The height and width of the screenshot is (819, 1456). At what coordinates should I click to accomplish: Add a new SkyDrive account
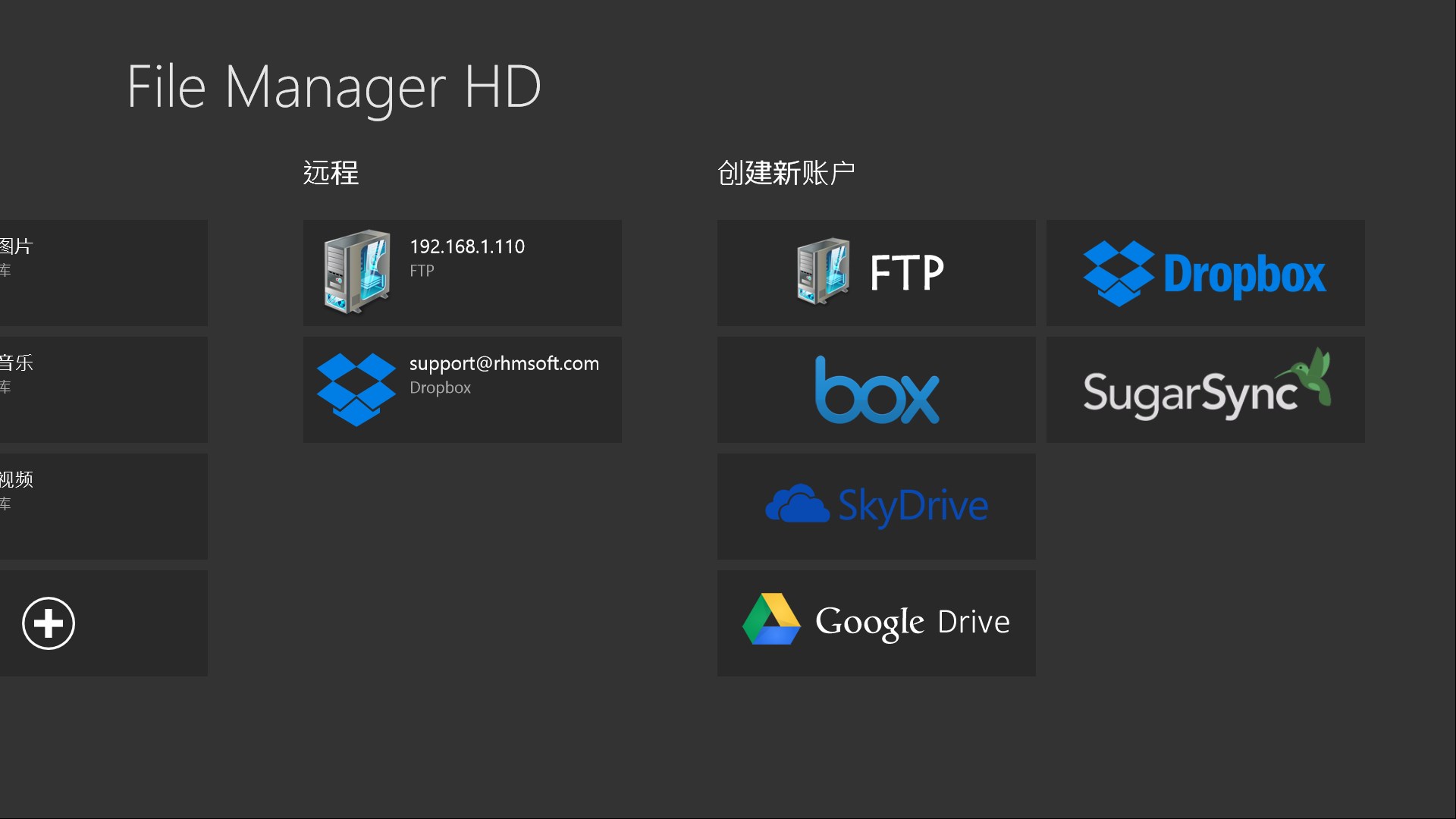(877, 507)
